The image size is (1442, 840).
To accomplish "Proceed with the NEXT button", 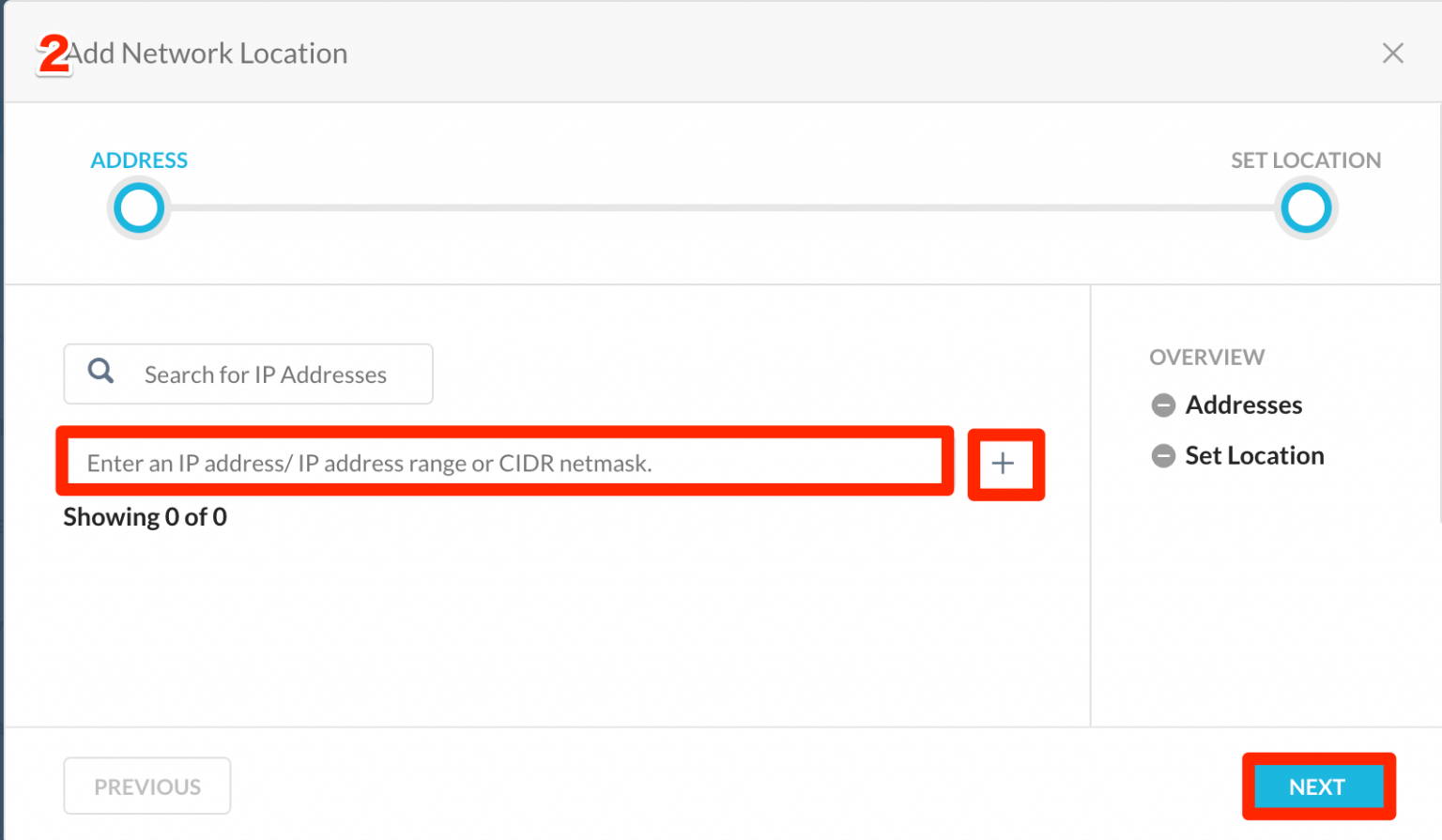I will pyautogui.click(x=1317, y=787).
